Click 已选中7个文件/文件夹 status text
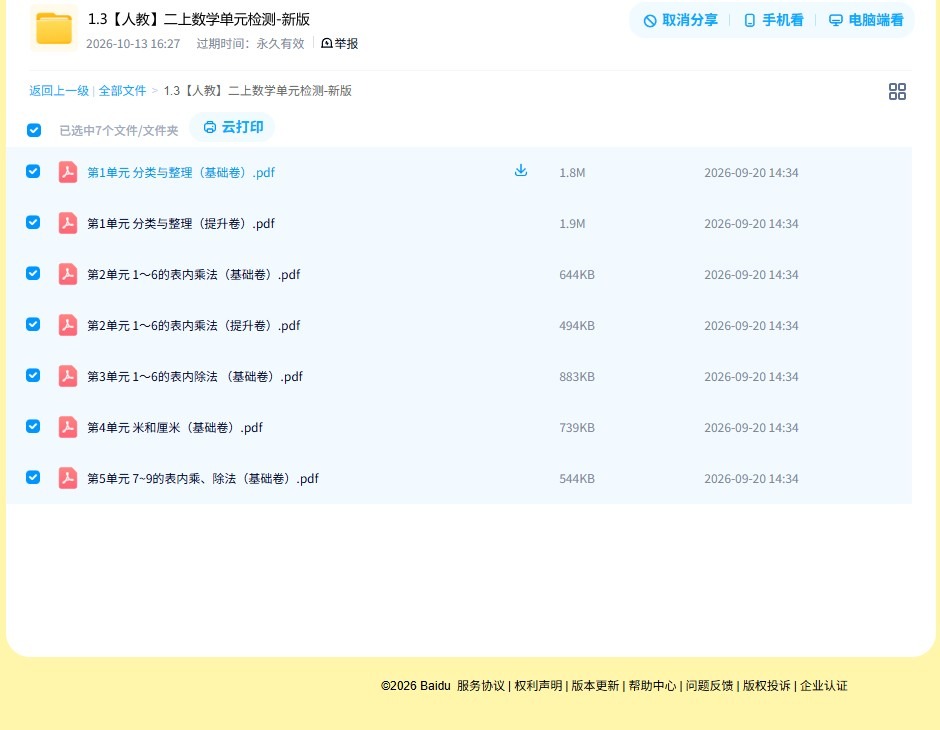Image resolution: width=940 pixels, height=730 pixels. point(119,131)
